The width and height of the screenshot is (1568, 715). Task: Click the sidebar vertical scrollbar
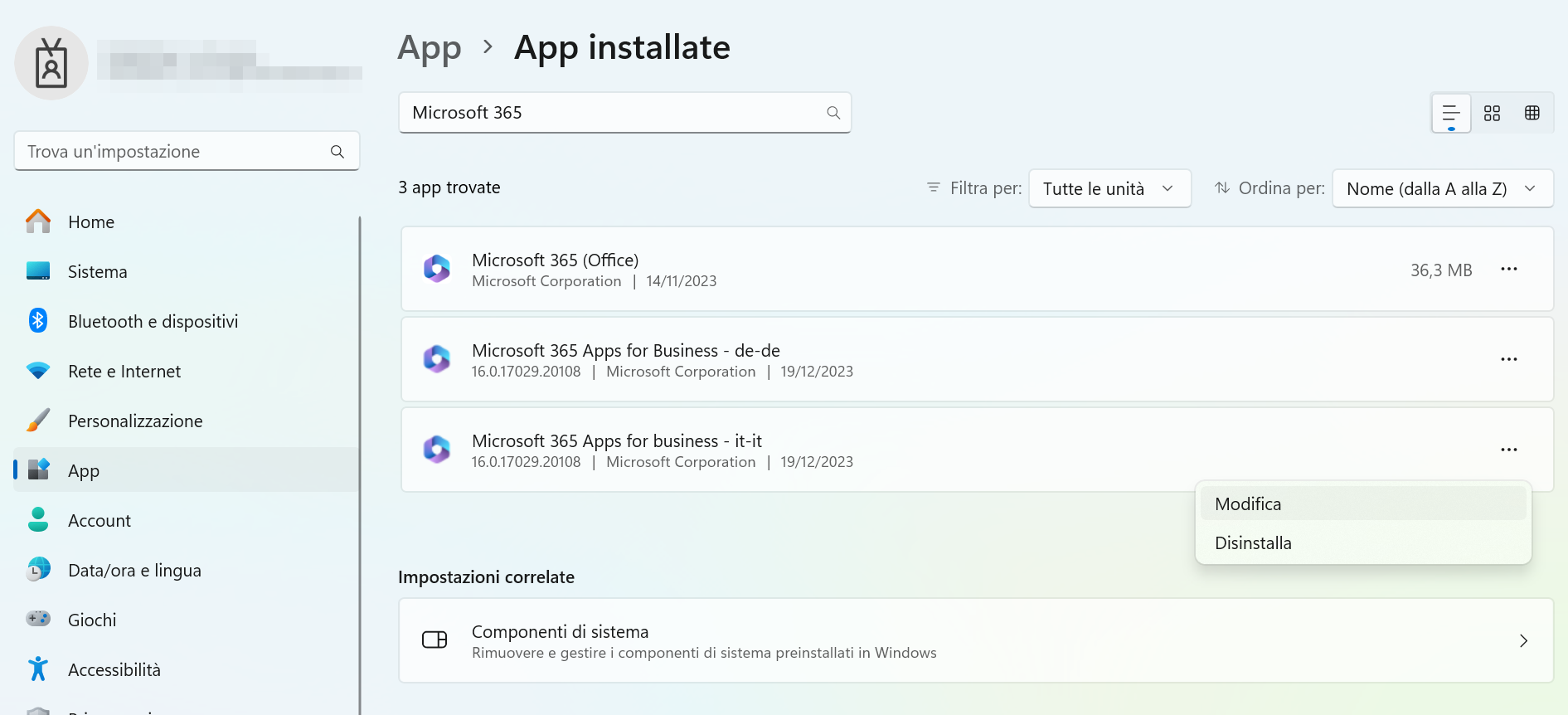(x=360, y=465)
